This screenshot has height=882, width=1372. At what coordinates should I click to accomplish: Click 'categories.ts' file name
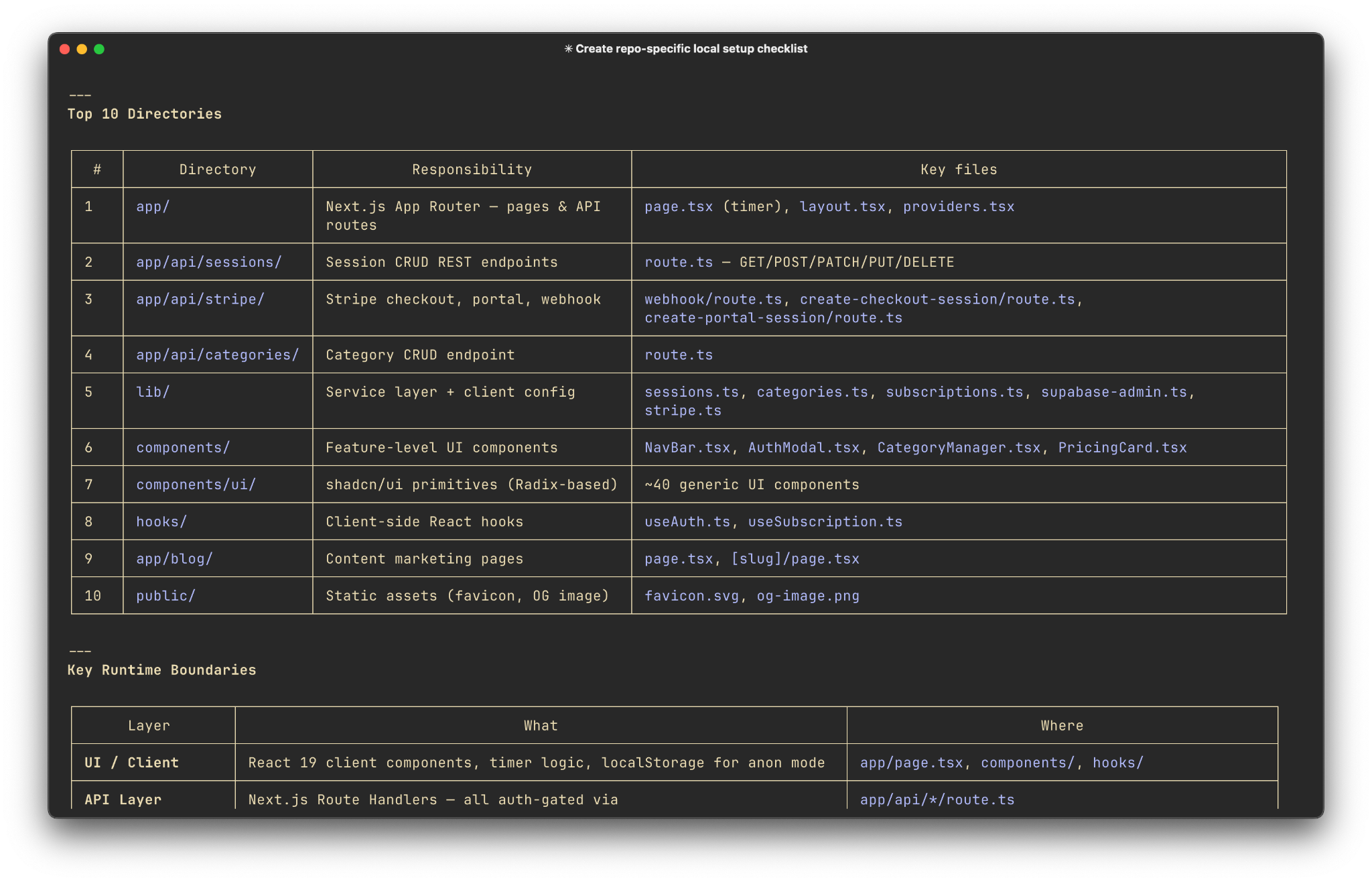pos(812,391)
